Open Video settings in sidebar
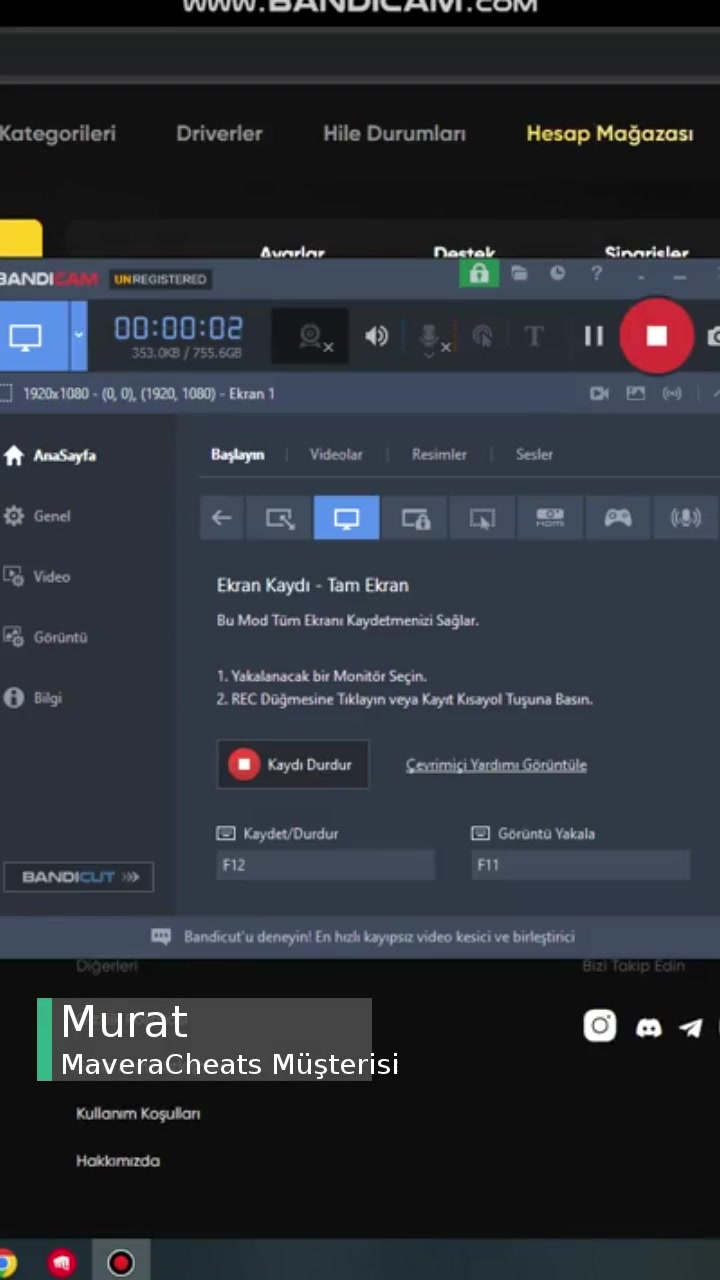720x1280 pixels. [37, 577]
